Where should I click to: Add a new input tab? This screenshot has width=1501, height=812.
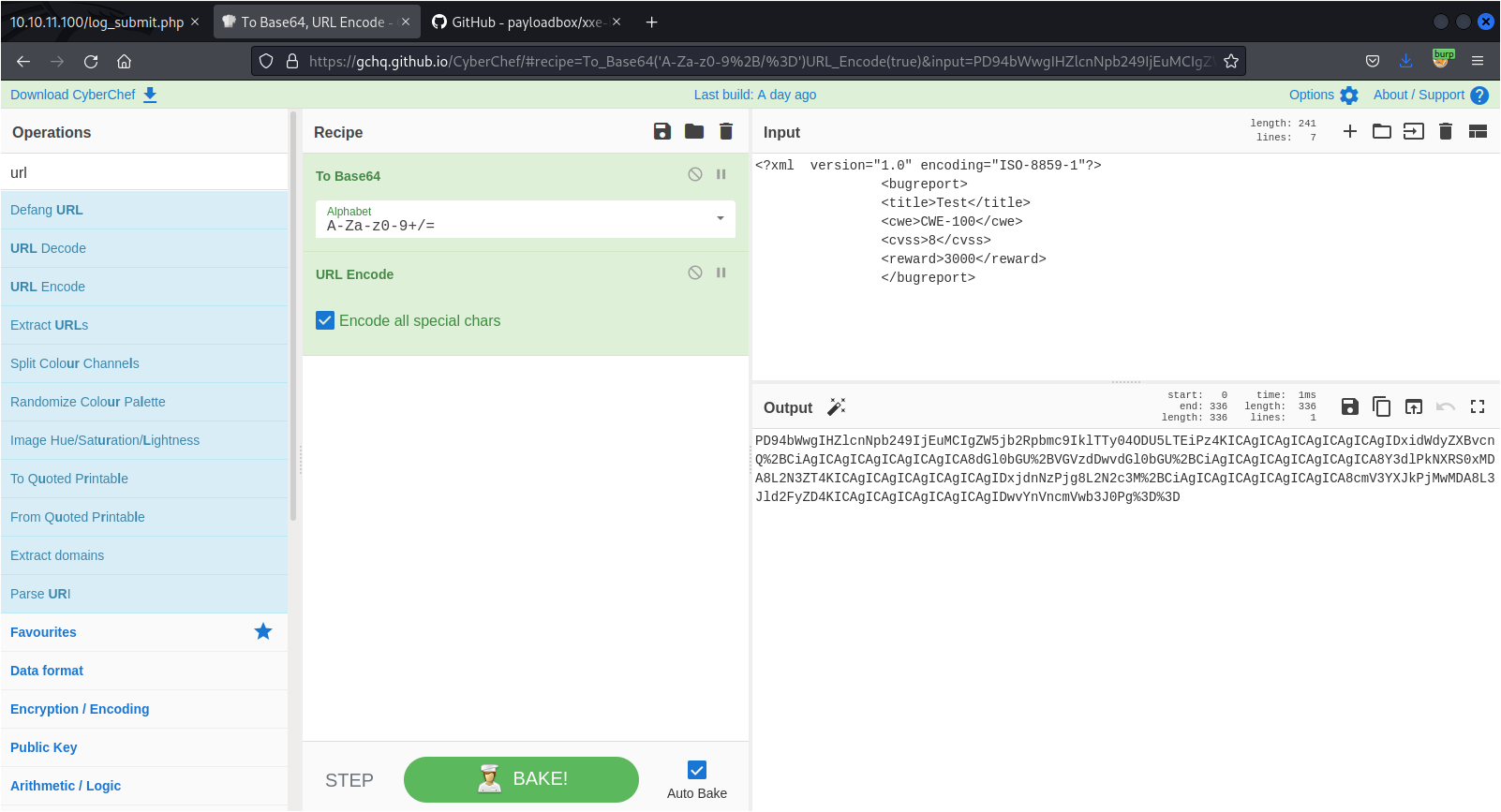(x=1350, y=131)
